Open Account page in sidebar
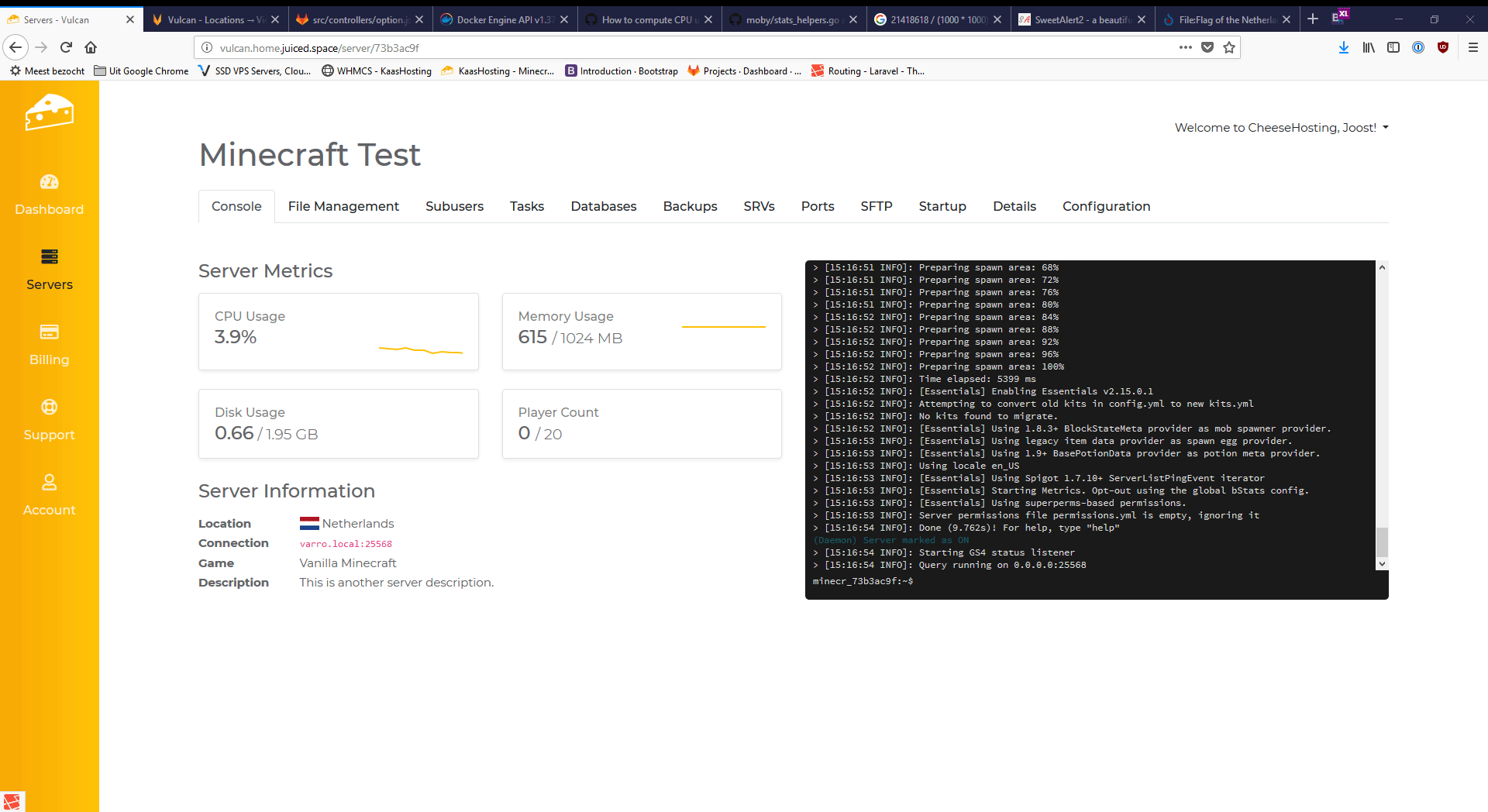The image size is (1488, 812). [x=49, y=483]
